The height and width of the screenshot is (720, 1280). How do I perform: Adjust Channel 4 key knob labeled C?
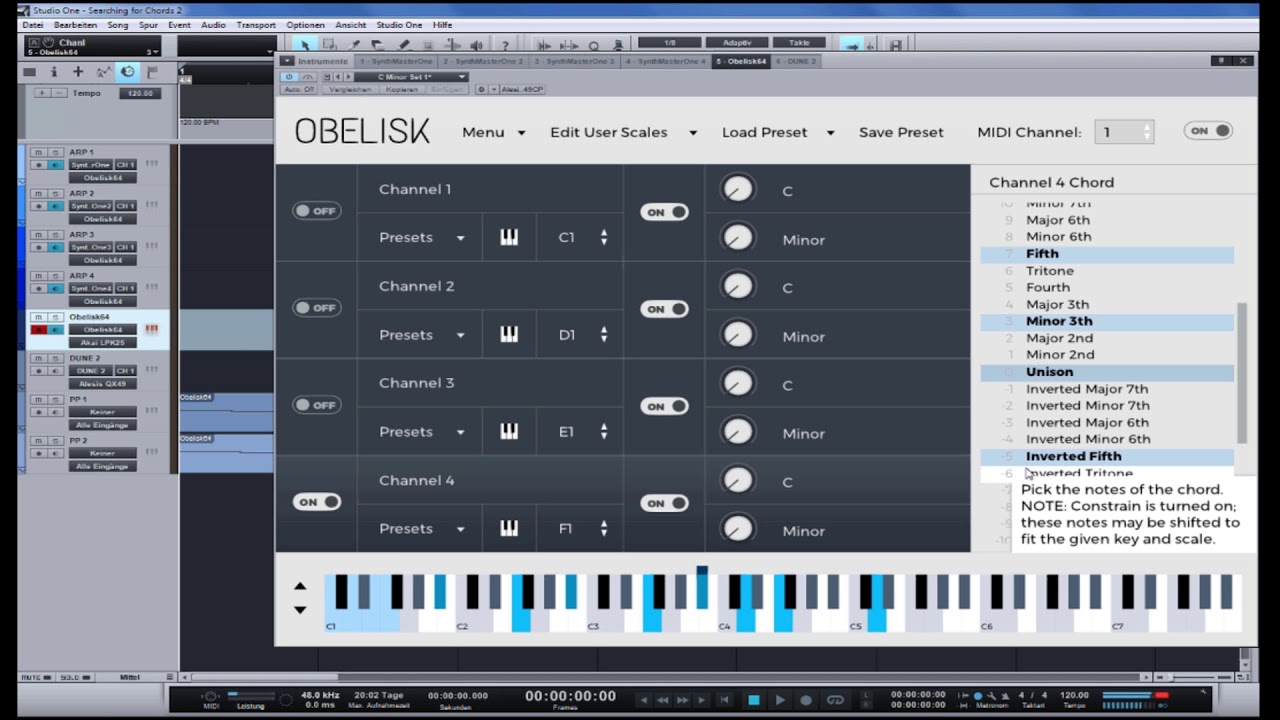pos(737,480)
